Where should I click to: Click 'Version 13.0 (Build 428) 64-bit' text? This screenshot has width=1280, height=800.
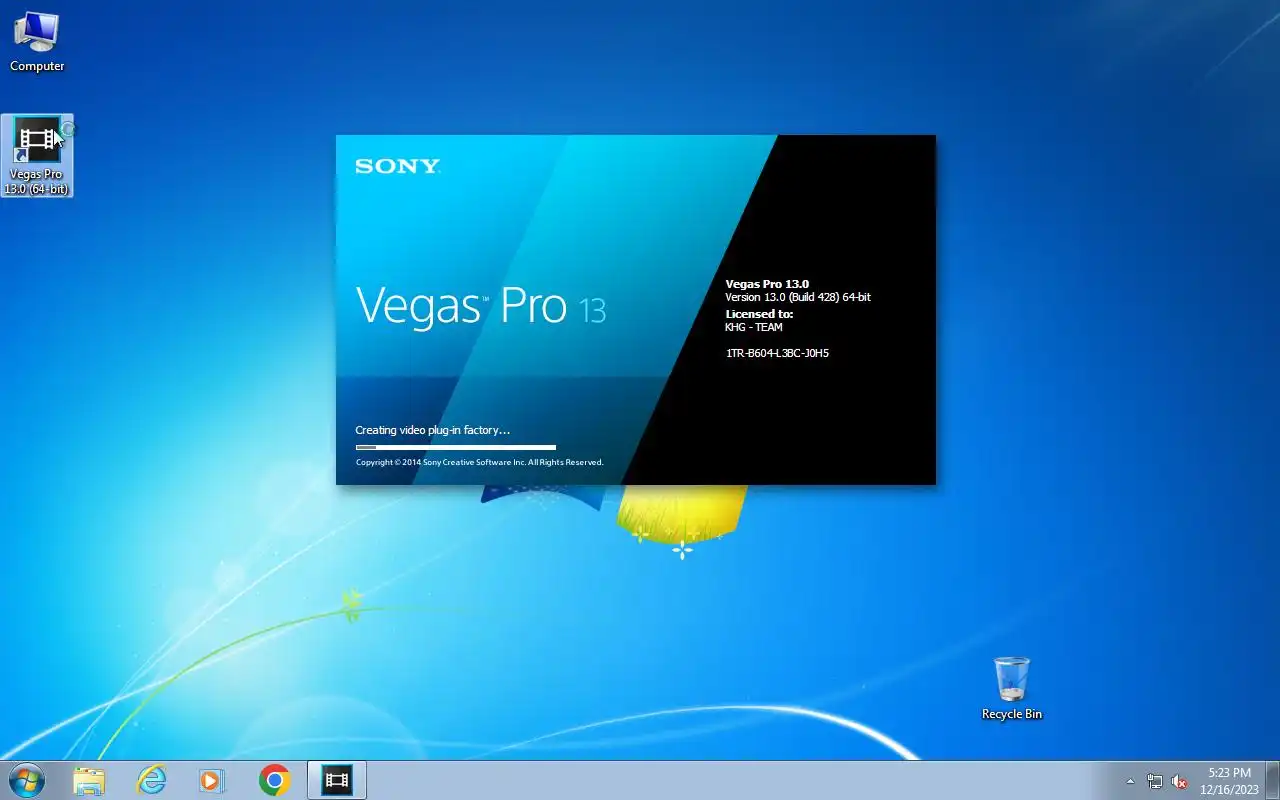798,297
